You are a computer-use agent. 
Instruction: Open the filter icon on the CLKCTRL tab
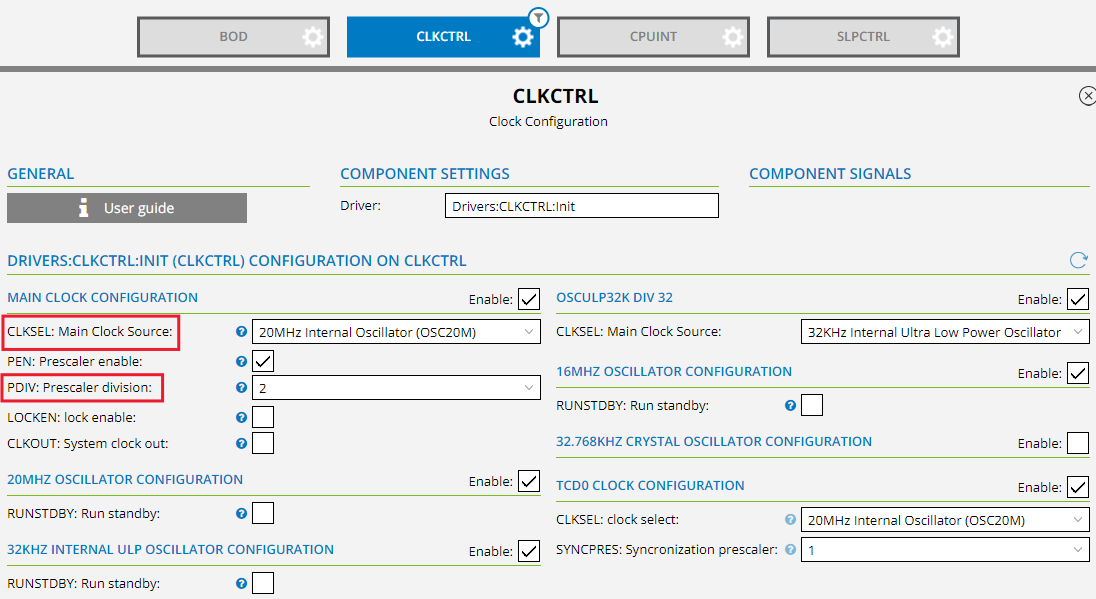(537, 17)
